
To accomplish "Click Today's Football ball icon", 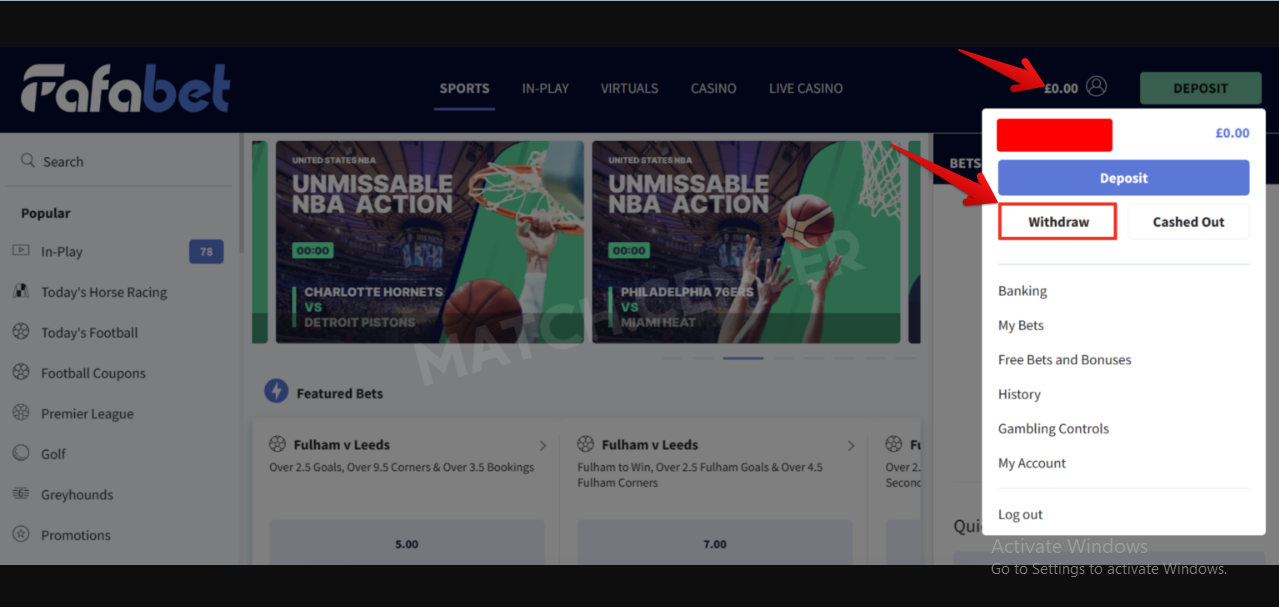I will [x=21, y=332].
